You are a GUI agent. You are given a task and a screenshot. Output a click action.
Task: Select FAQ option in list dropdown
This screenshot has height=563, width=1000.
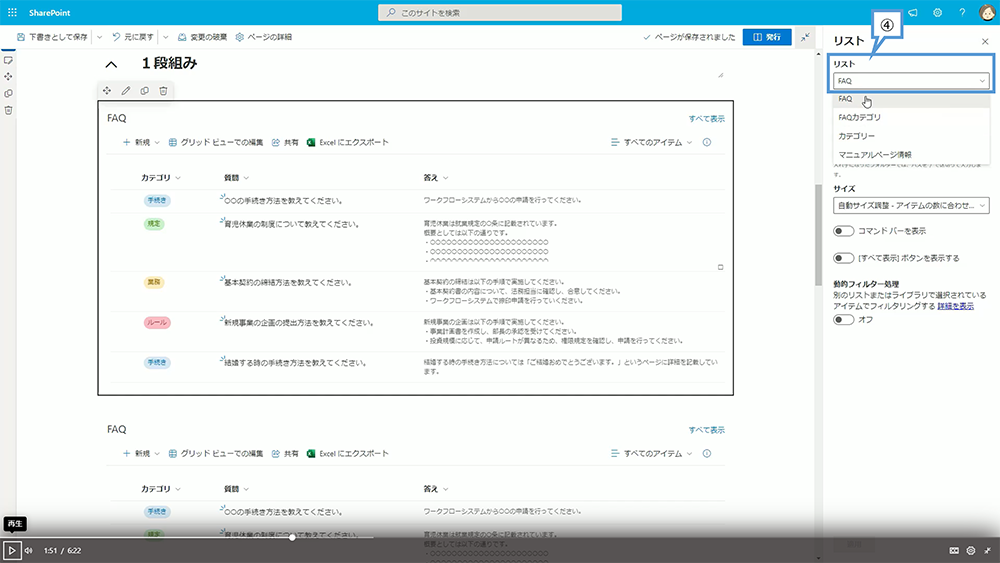(911, 99)
